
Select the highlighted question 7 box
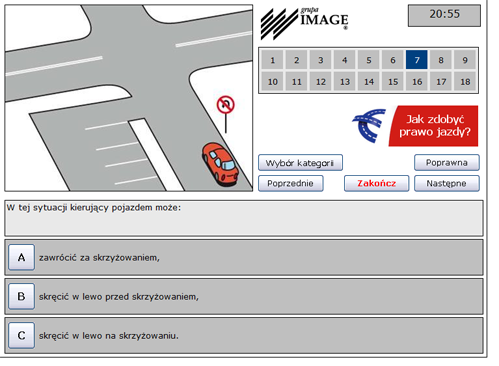[417, 60]
